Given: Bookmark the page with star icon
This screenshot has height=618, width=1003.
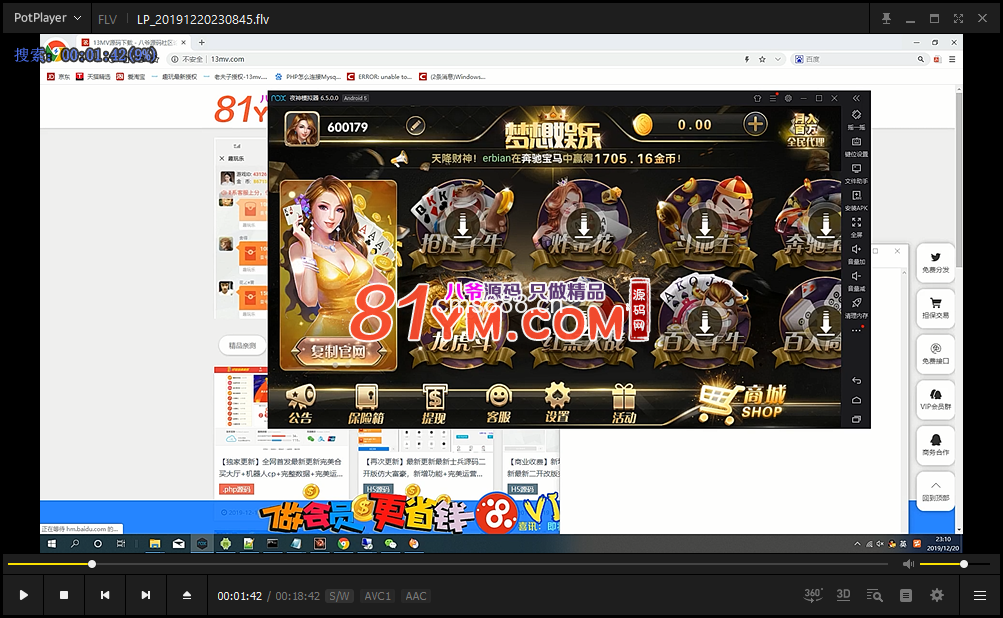Looking at the screenshot, I should click(x=762, y=59).
